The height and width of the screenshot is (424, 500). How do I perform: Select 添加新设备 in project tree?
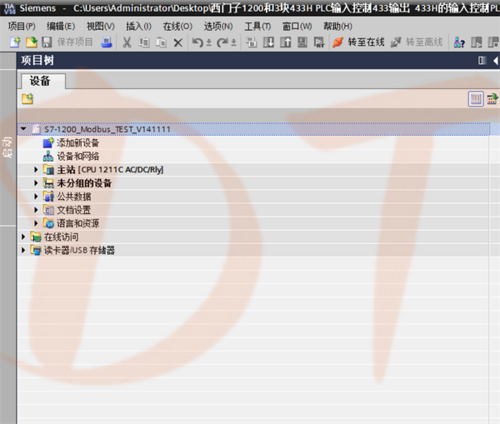[78, 143]
